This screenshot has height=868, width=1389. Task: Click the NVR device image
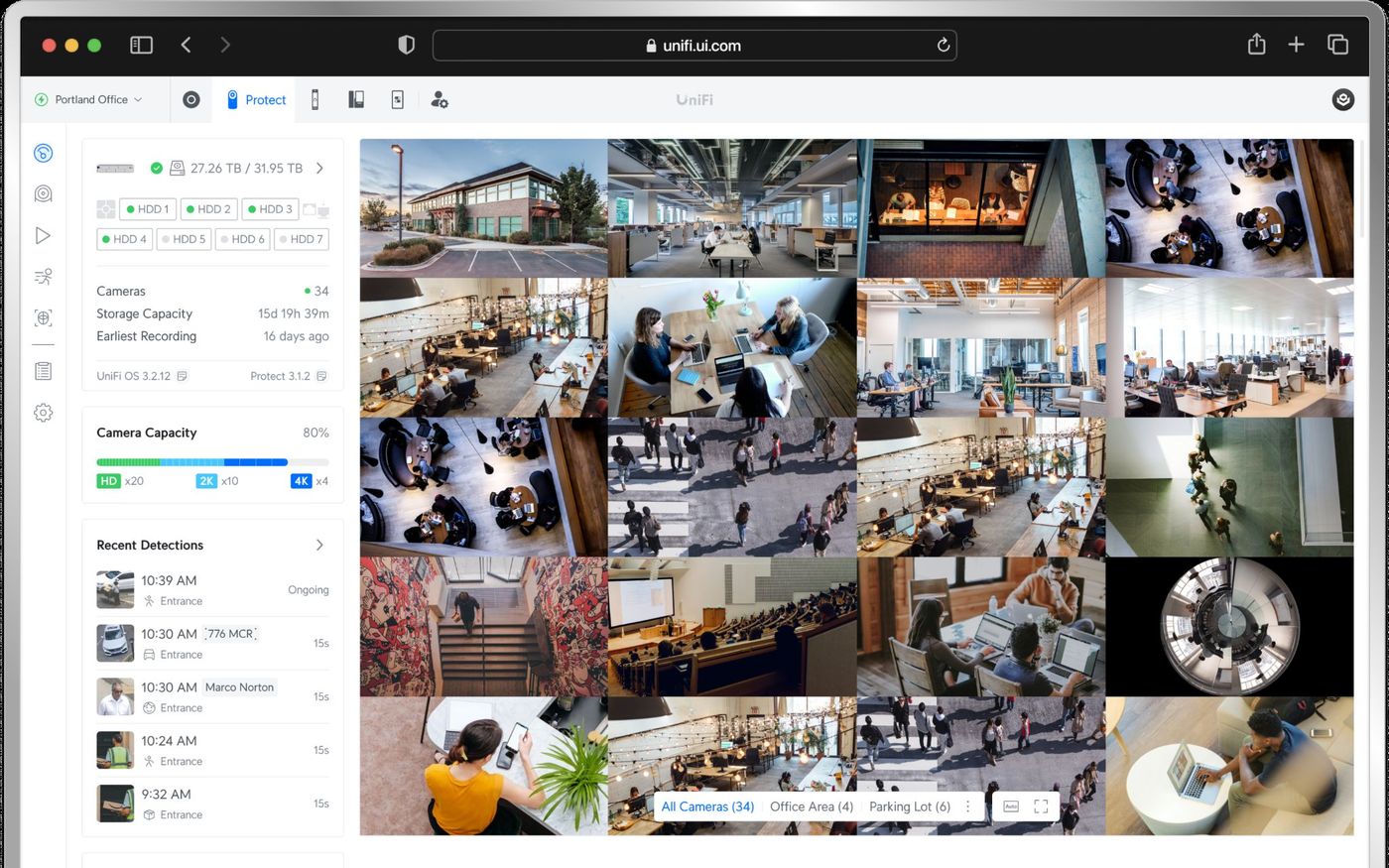[x=115, y=169]
